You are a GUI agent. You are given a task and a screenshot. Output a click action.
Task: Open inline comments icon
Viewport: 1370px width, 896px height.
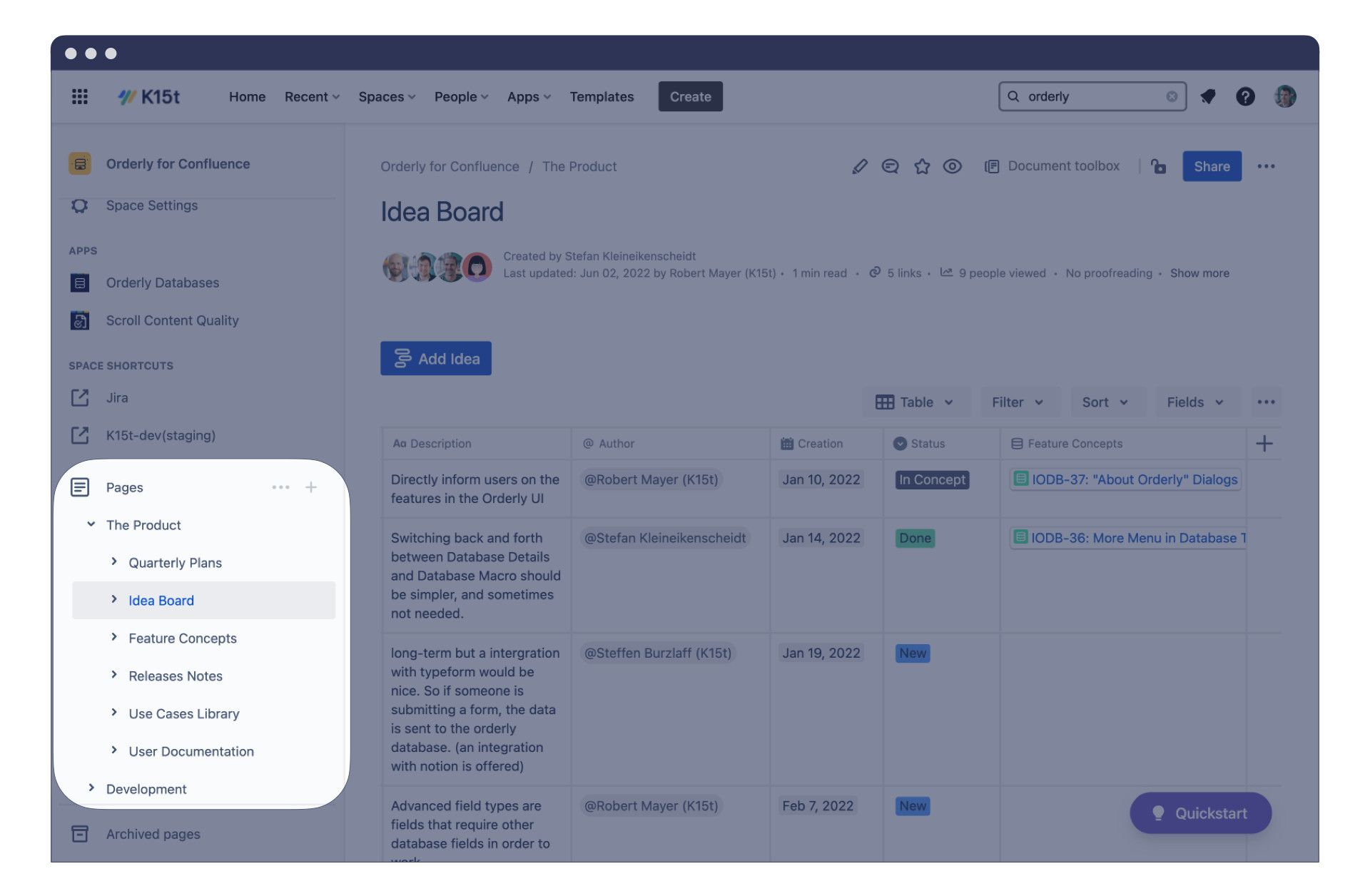pos(890,166)
